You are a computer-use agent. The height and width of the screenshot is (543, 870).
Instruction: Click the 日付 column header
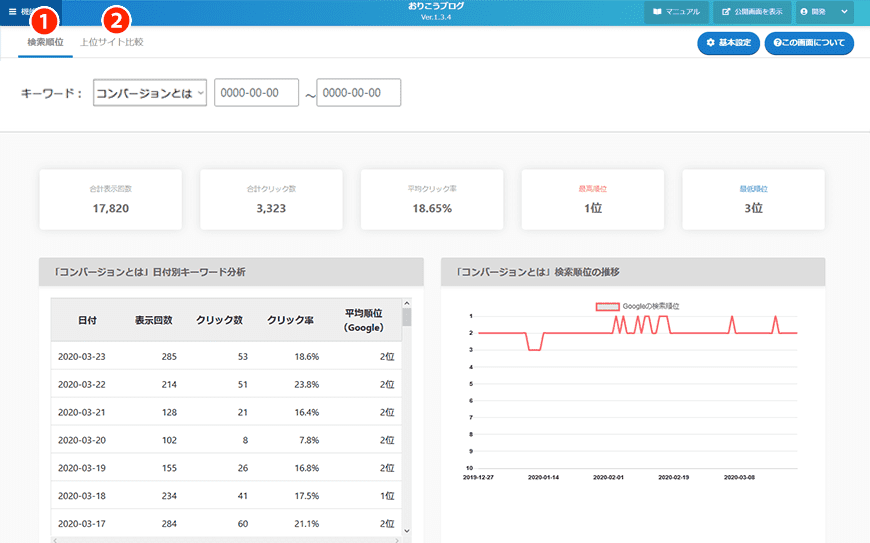pyautogui.click(x=87, y=320)
